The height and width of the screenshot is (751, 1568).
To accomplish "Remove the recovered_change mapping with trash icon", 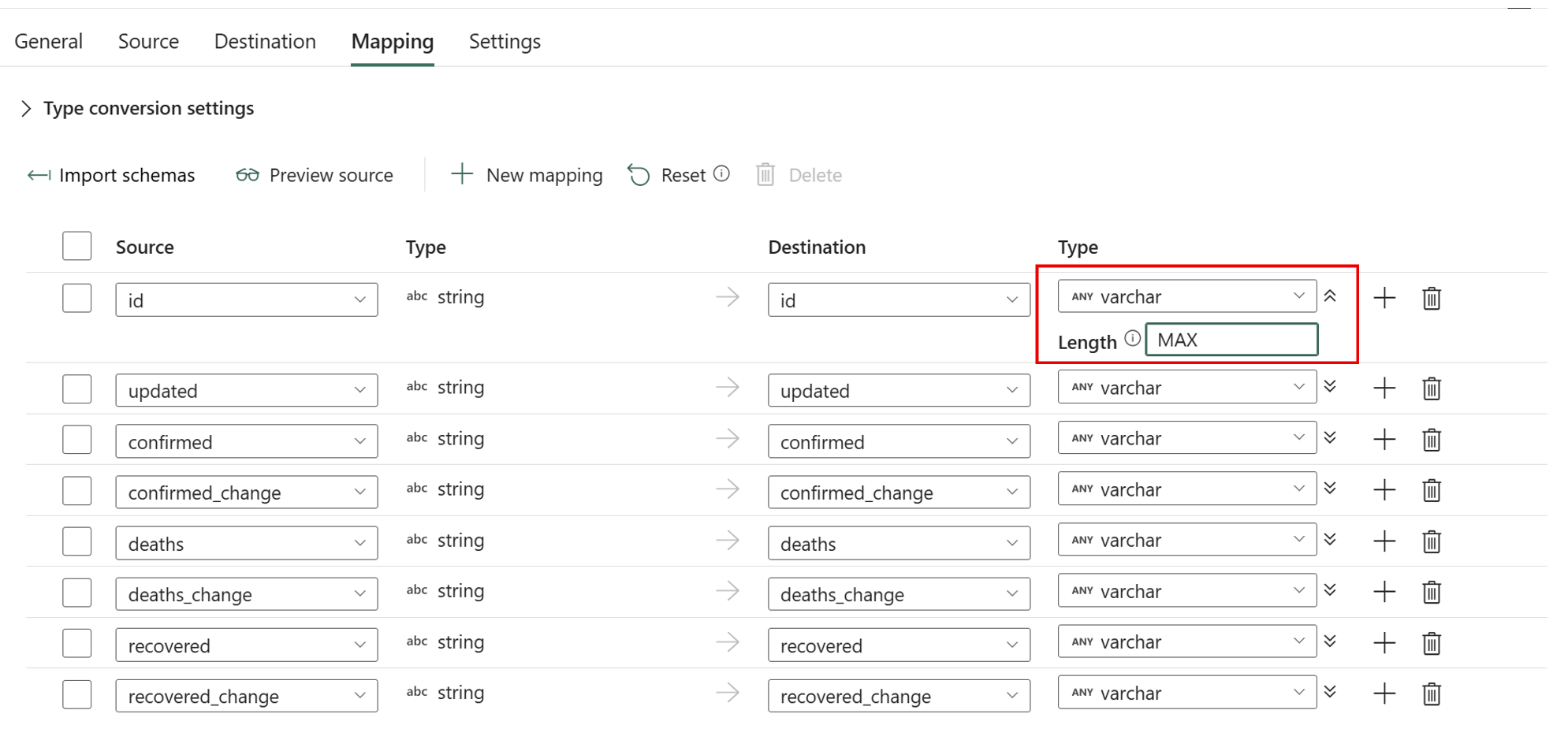I will [x=1431, y=693].
